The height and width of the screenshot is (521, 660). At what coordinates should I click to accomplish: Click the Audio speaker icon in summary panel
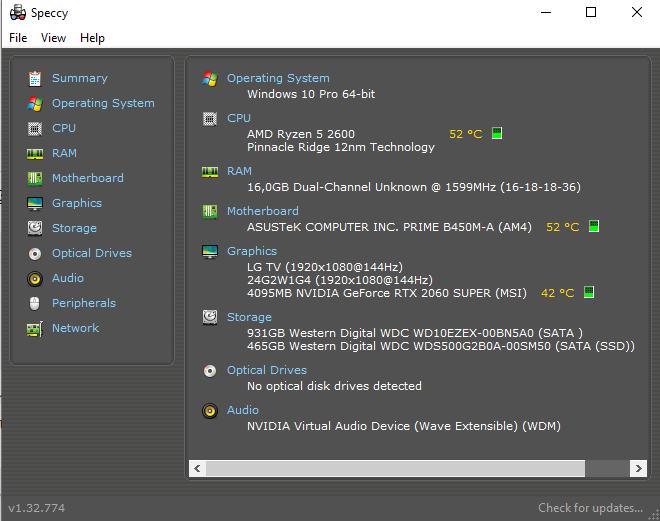point(210,411)
